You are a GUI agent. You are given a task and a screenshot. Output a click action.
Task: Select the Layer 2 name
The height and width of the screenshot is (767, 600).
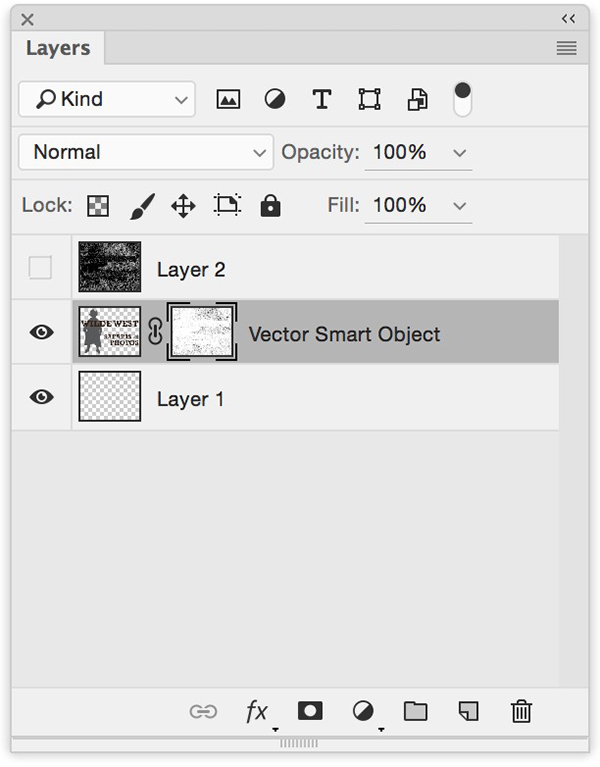coord(191,270)
